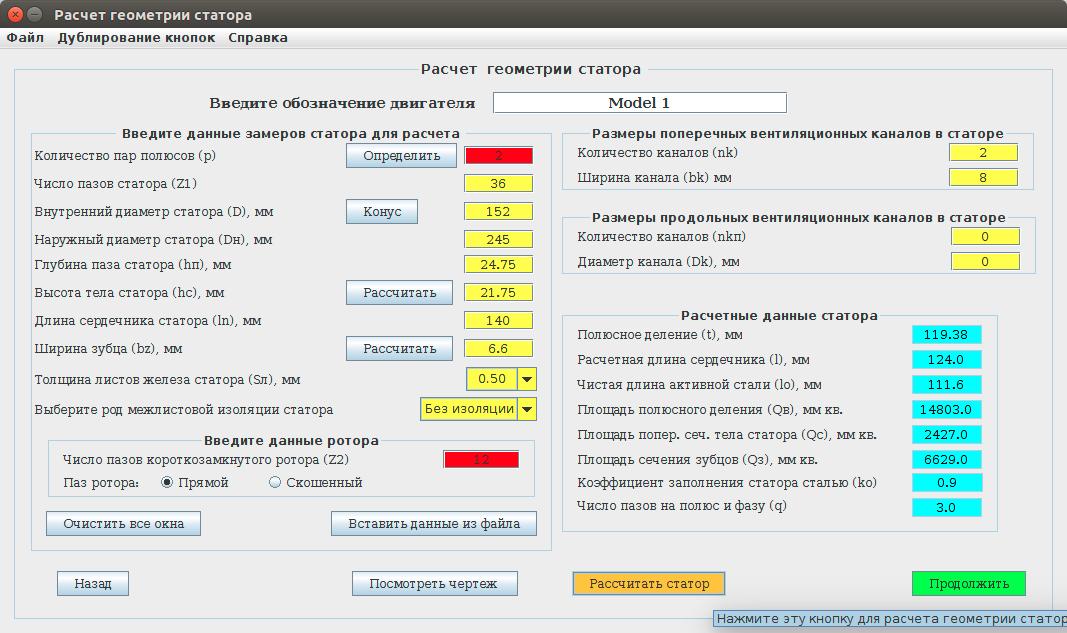1067x633 pixels.
Task: Select the Скошенный rotor slot option
Action: coord(275,483)
